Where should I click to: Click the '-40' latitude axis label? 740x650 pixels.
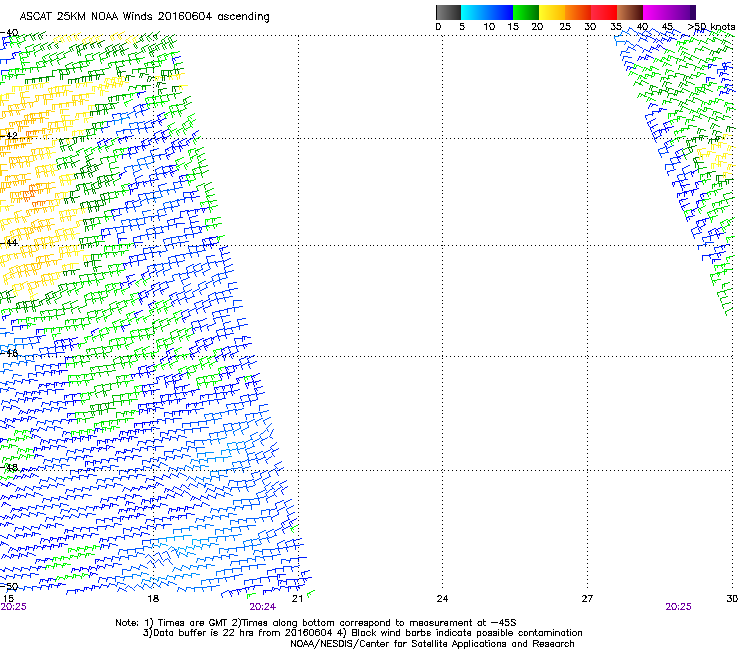pos(9,33)
